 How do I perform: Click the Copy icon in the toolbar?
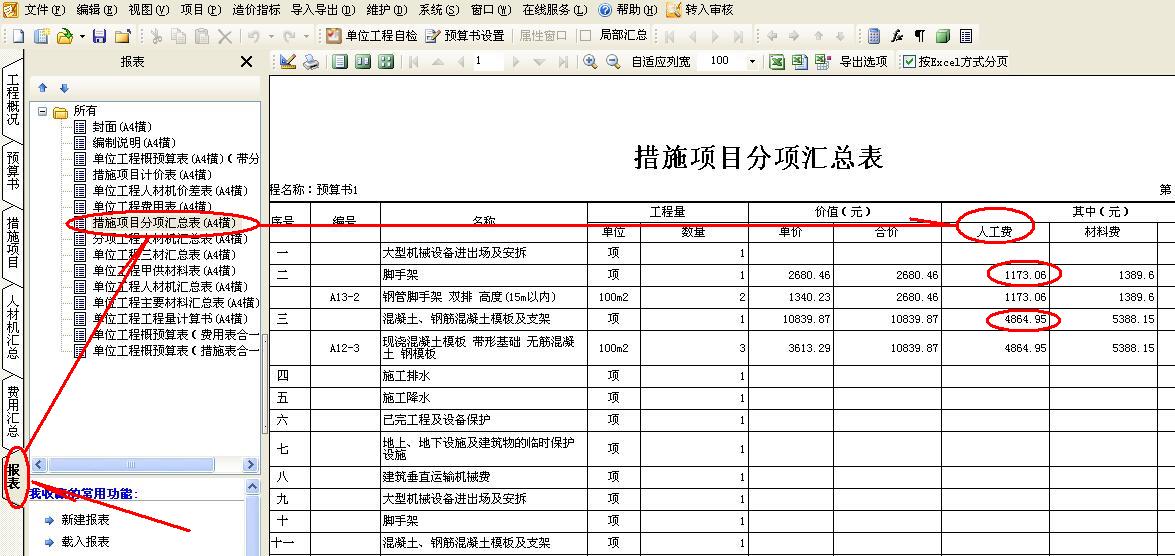pos(178,36)
